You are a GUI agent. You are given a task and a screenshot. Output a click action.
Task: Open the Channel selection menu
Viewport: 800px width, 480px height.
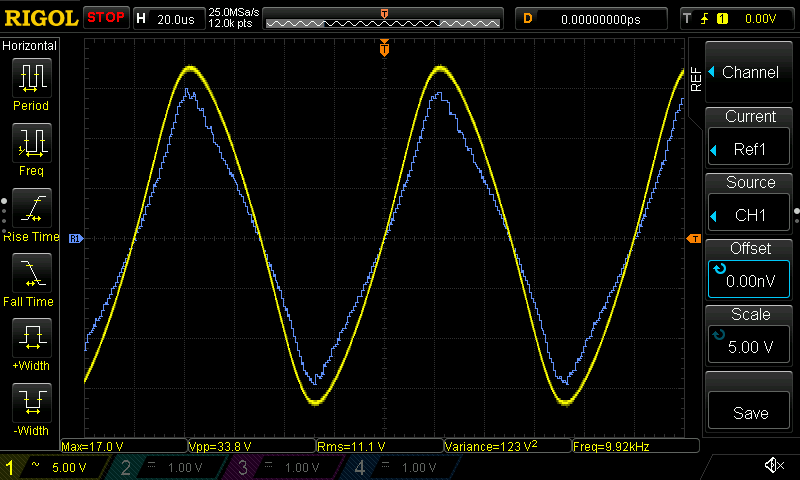click(750, 73)
